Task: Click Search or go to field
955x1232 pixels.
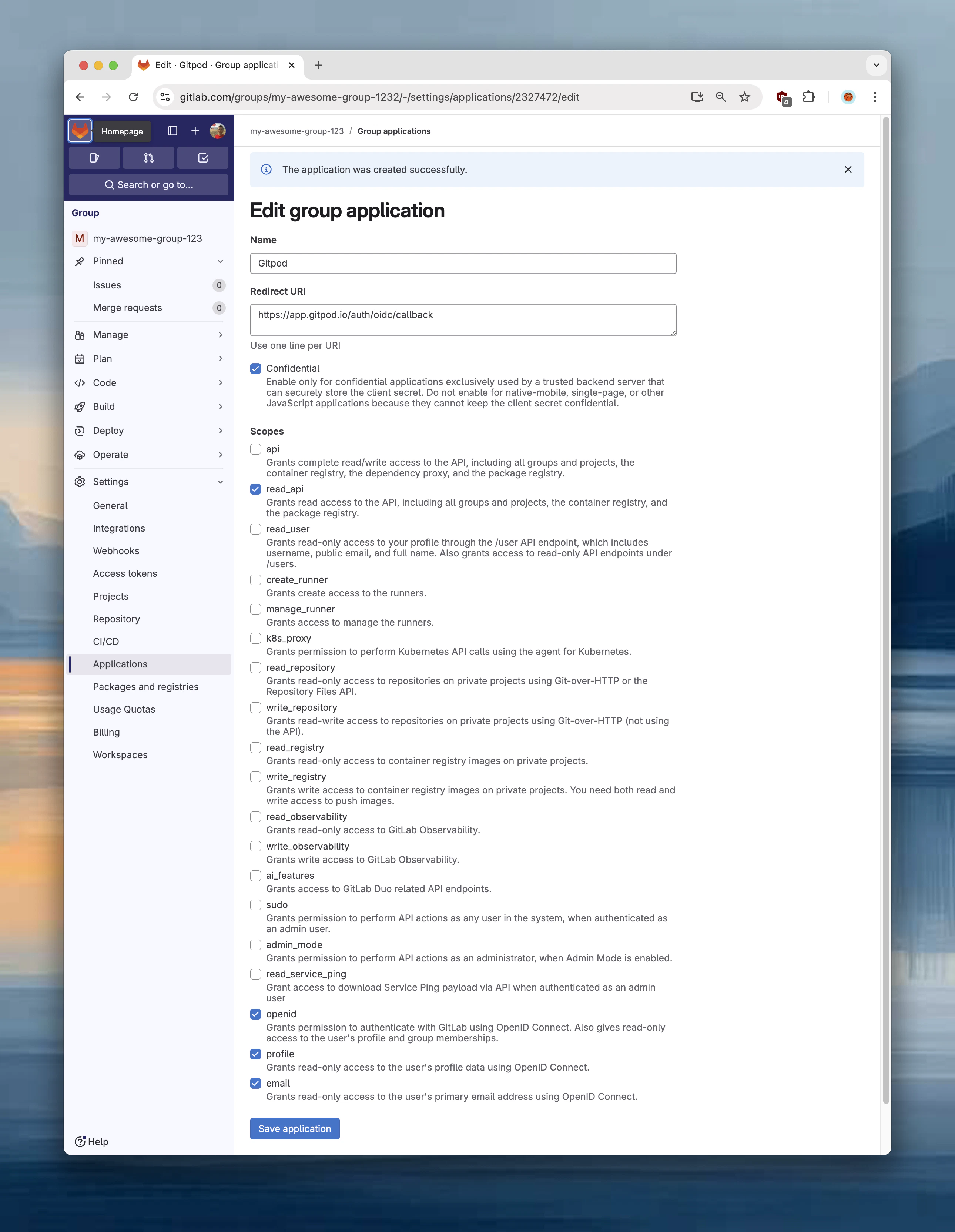Action: [x=148, y=184]
